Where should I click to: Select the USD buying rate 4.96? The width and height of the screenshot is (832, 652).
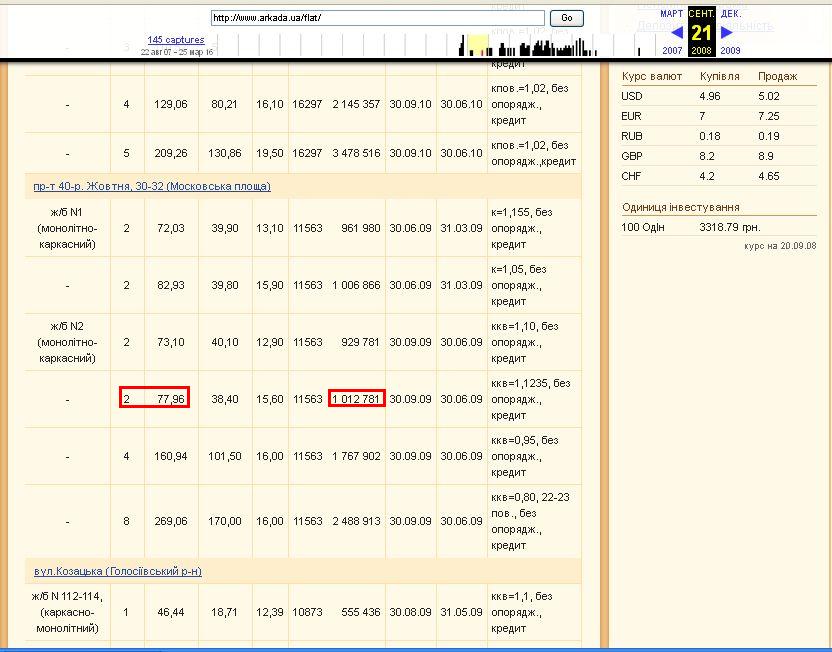[710, 97]
